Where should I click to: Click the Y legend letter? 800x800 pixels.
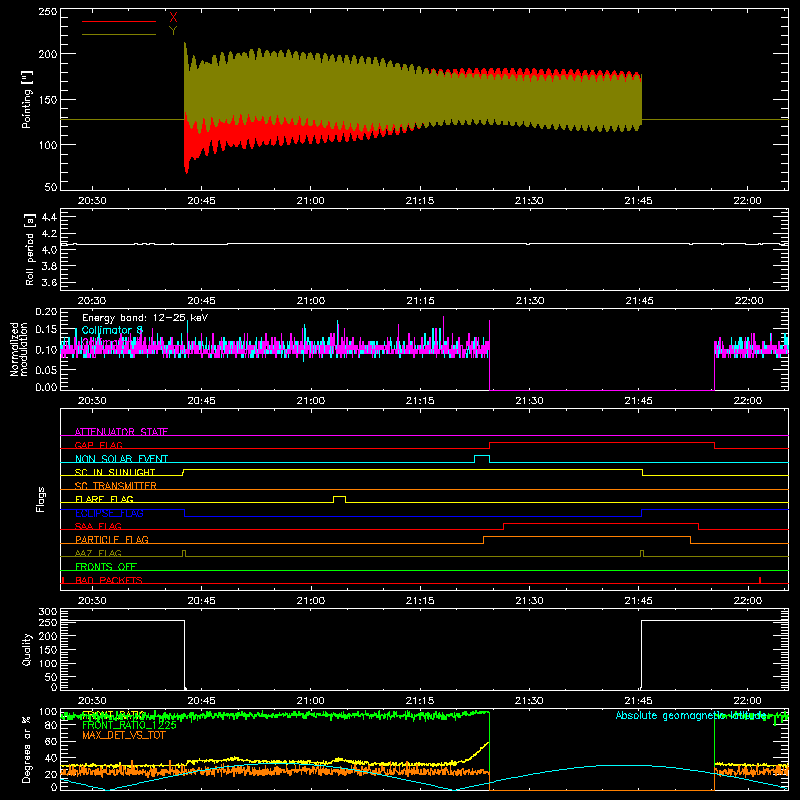pos(173,31)
